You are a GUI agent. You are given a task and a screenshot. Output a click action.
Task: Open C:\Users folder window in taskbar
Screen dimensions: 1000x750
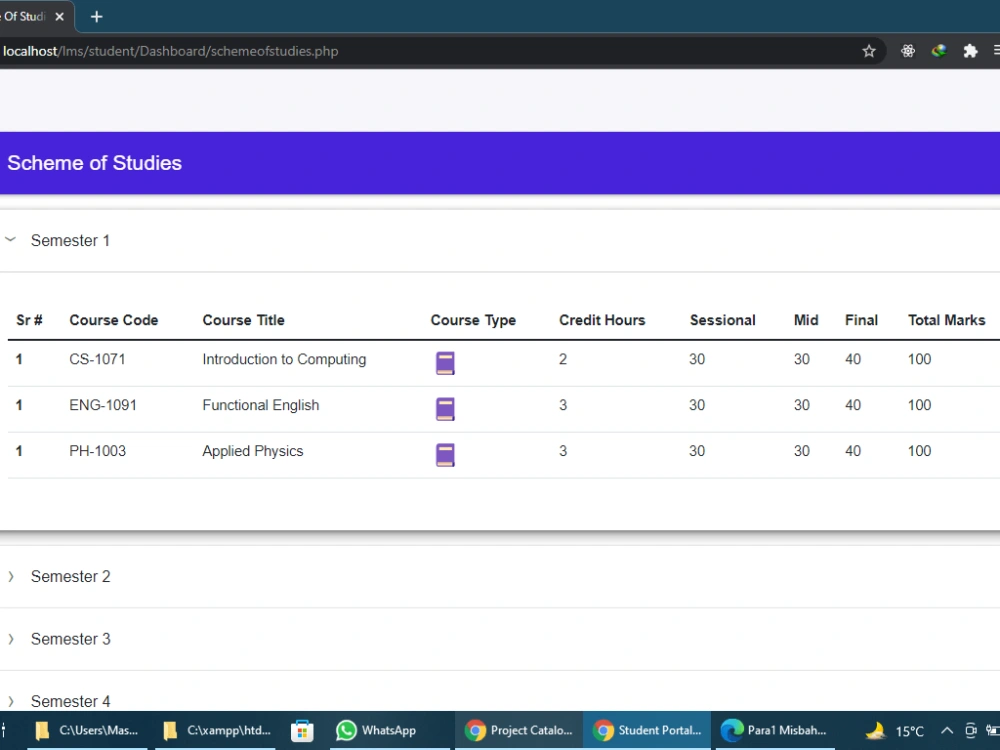coord(86,731)
